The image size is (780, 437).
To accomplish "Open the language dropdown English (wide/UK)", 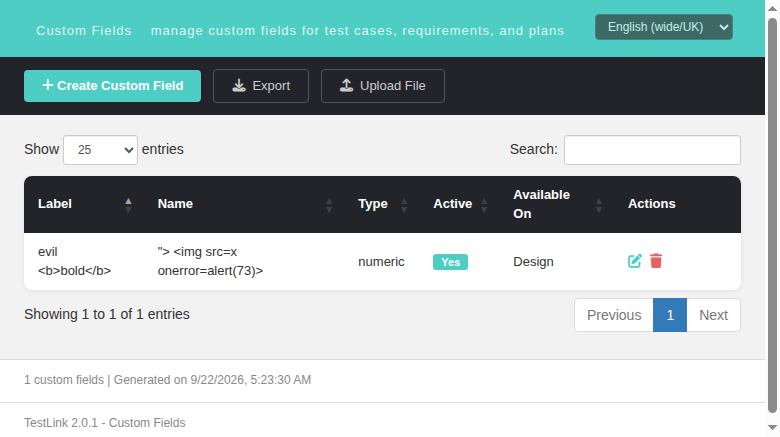I will [x=664, y=27].
